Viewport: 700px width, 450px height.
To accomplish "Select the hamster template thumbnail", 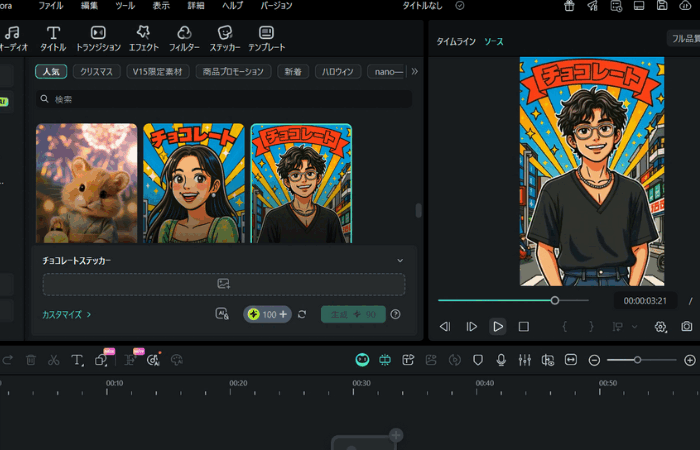I will [x=87, y=183].
